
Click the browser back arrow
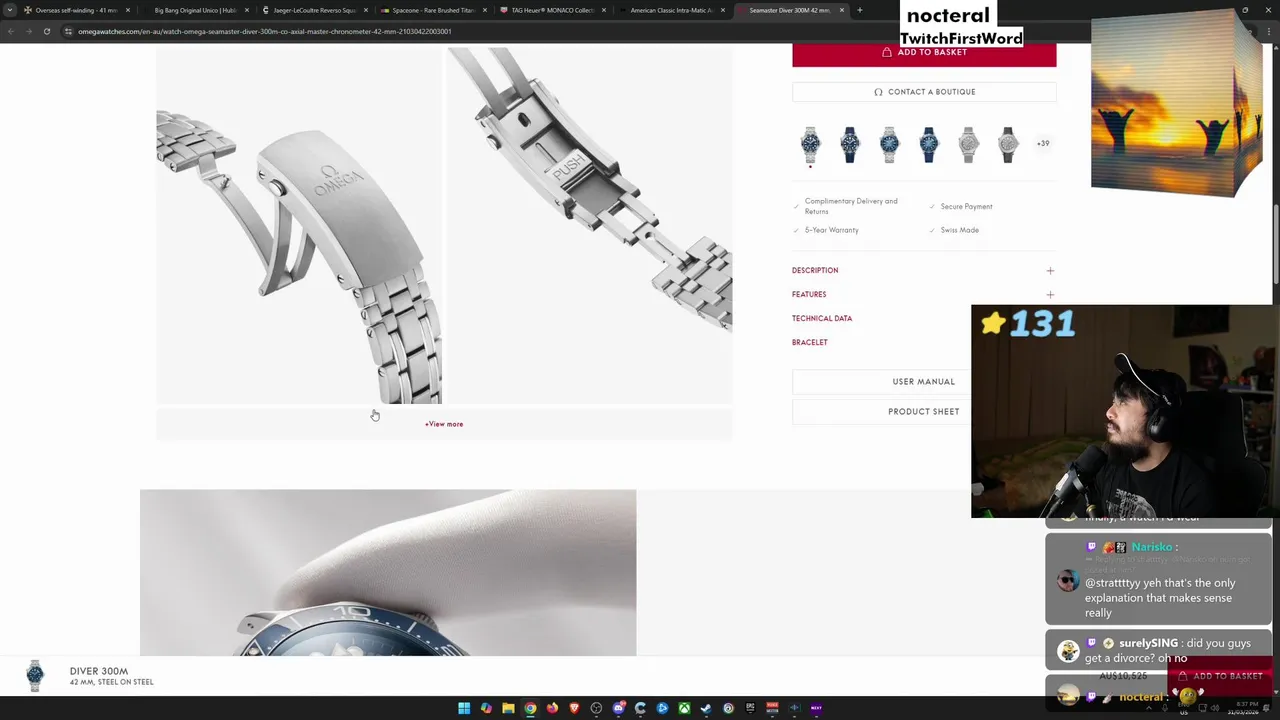pyautogui.click(x=10, y=31)
